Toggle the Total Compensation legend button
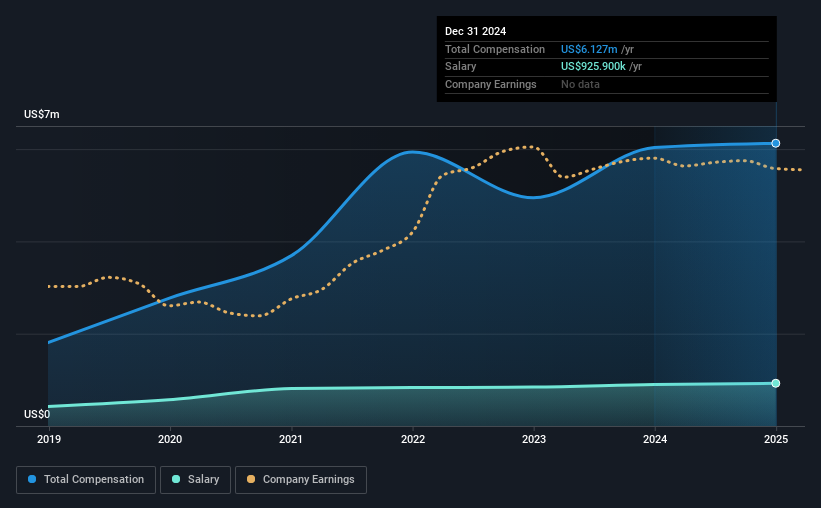Screen dimensions: 821x508 coord(86,480)
